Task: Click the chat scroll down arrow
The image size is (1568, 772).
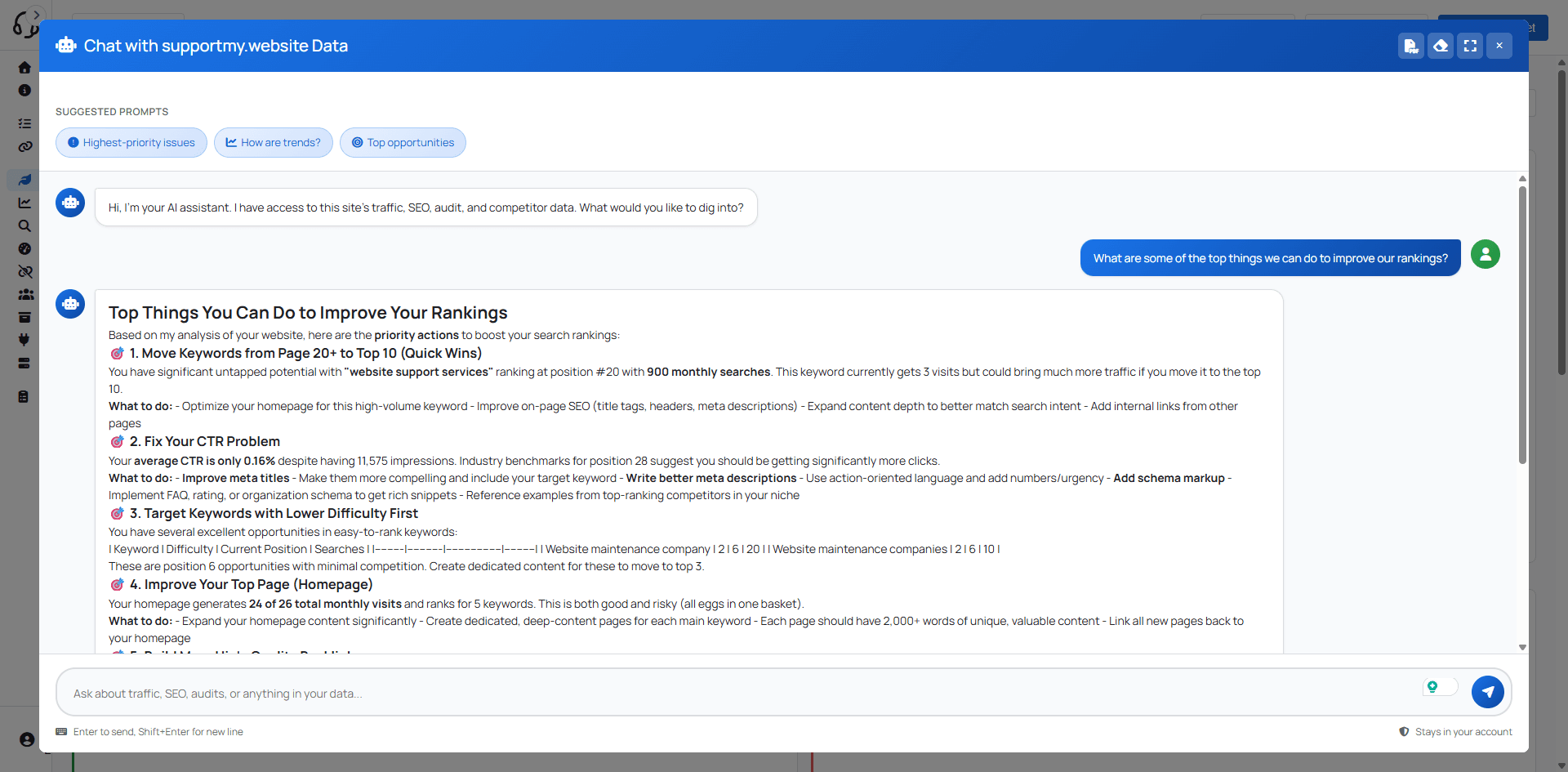Action: click(x=1522, y=647)
